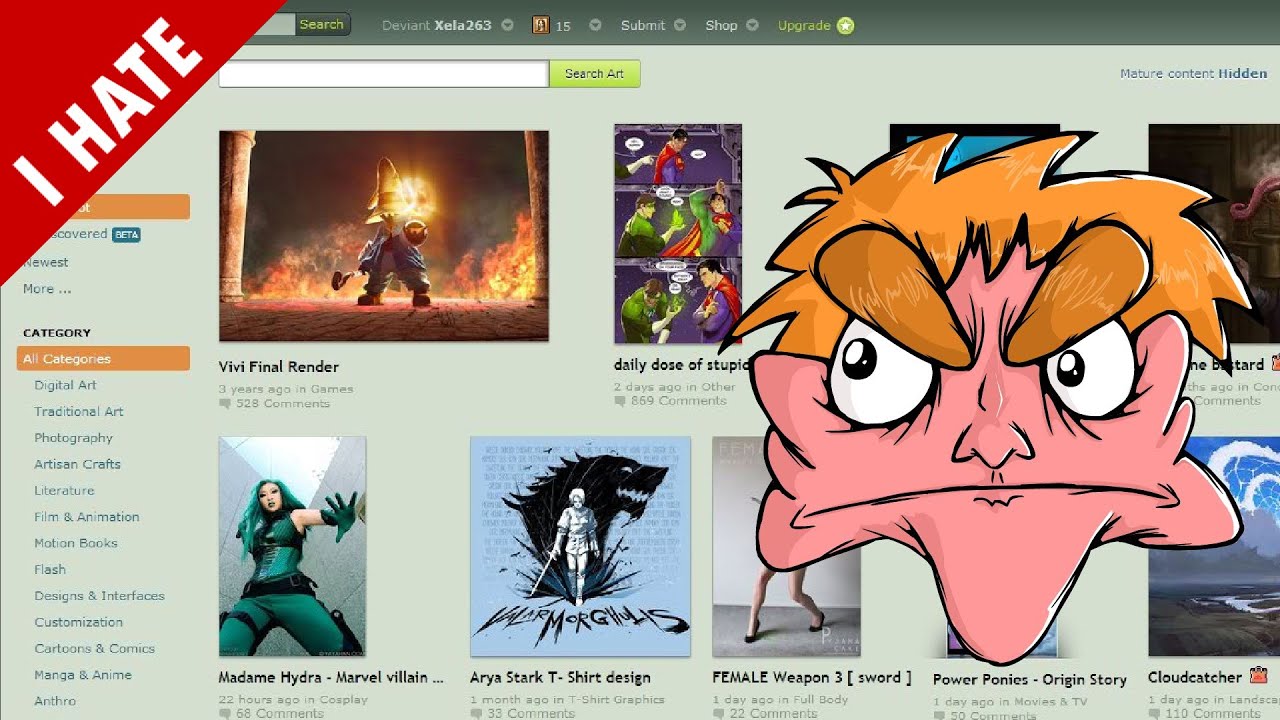Click the BETA badge next to Undiscovered
Viewport: 1280px width, 720px height.
click(x=126, y=235)
